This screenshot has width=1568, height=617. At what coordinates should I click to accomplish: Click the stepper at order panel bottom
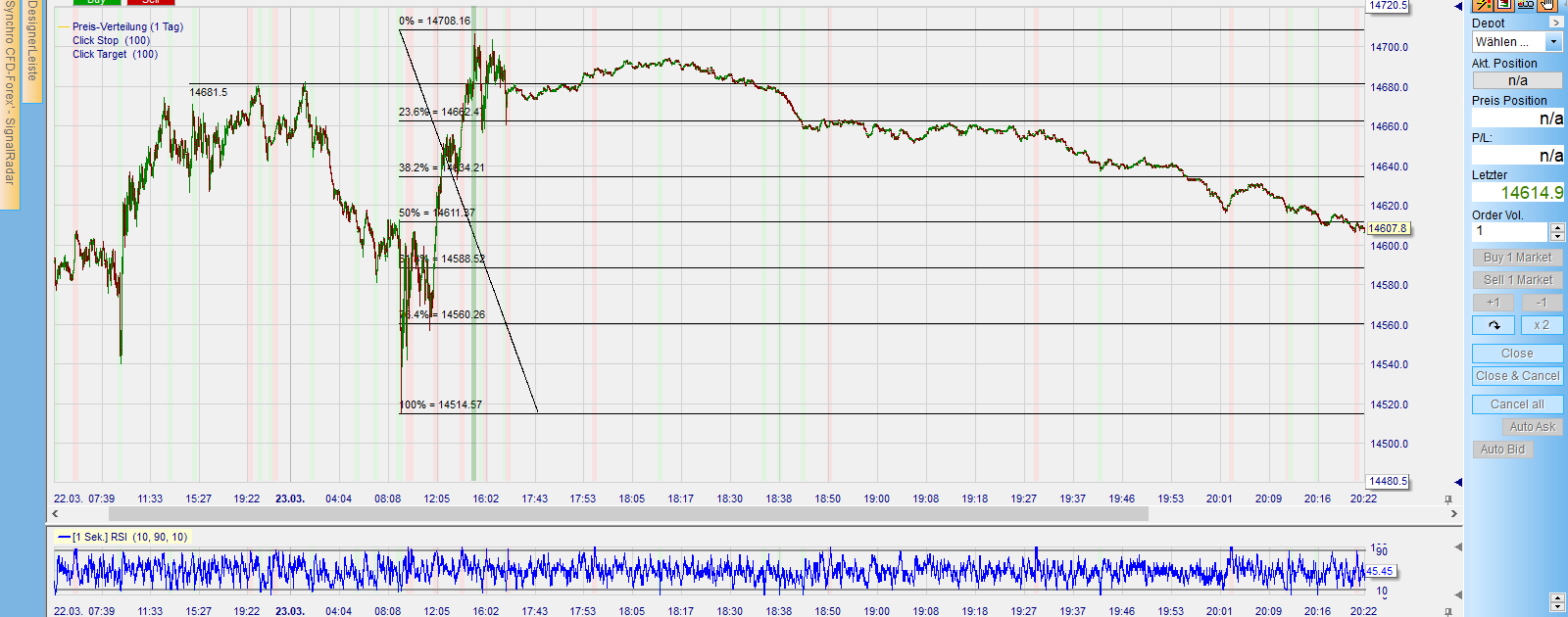(1557, 601)
